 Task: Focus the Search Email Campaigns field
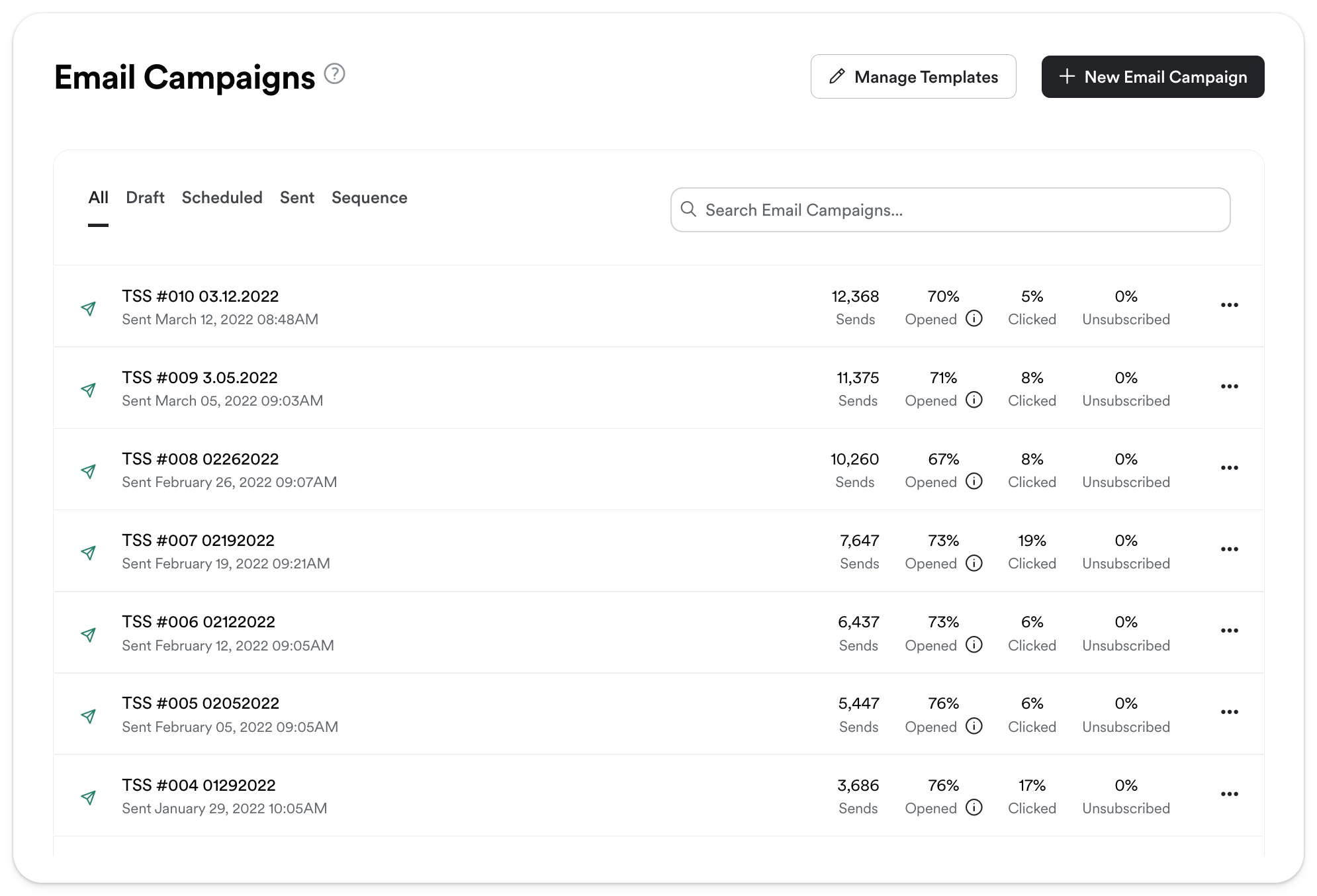coord(950,210)
